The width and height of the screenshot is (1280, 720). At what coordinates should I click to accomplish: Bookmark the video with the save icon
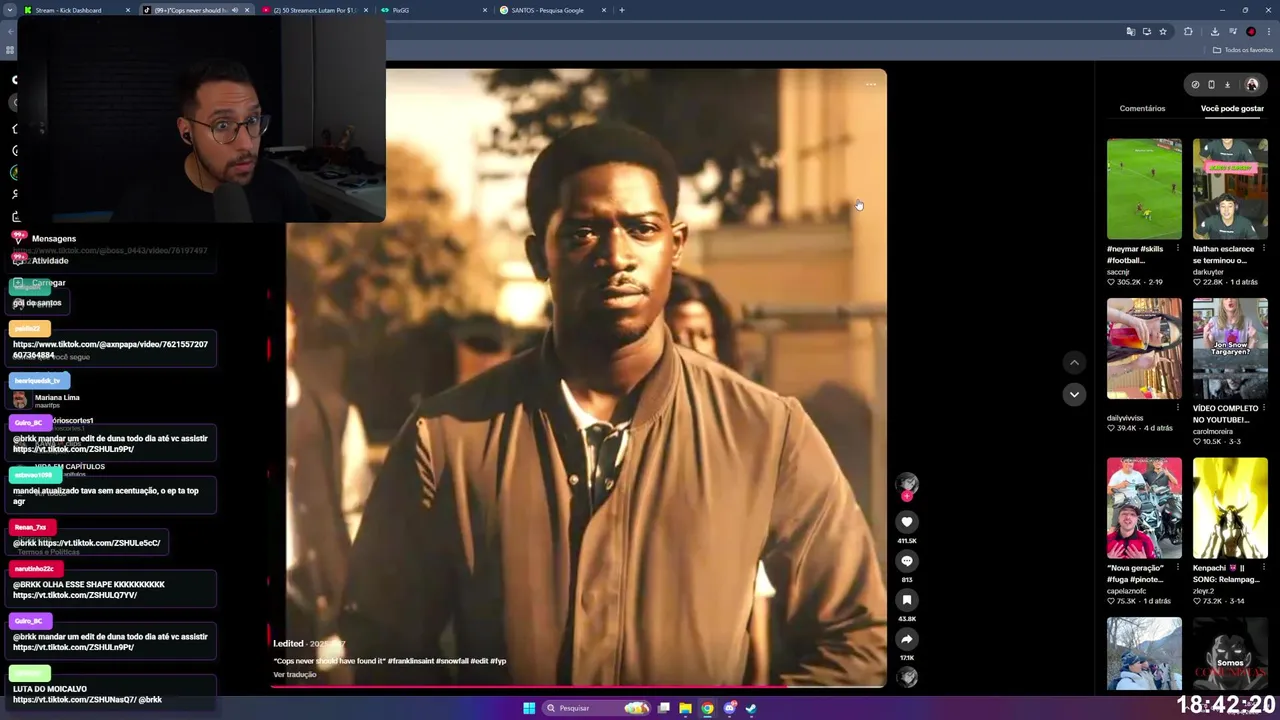907,600
